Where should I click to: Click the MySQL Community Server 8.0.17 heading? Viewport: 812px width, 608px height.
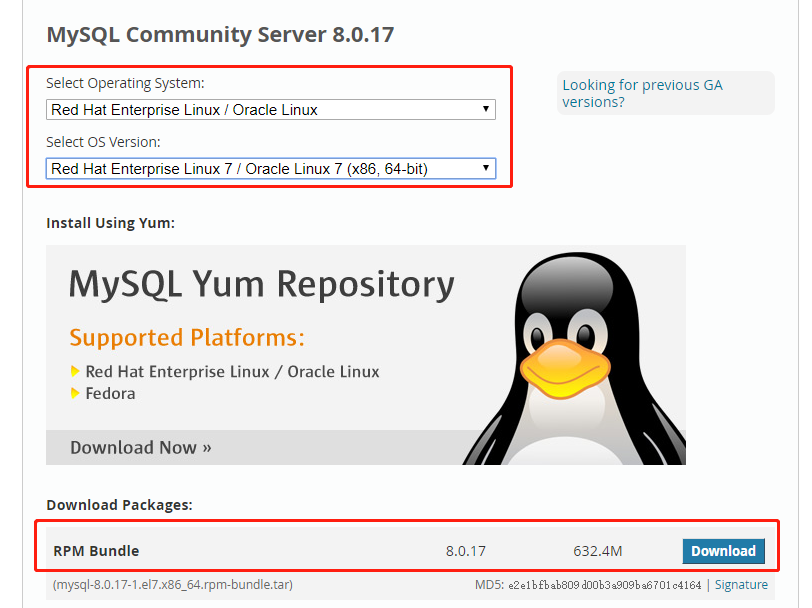pyautogui.click(x=221, y=35)
